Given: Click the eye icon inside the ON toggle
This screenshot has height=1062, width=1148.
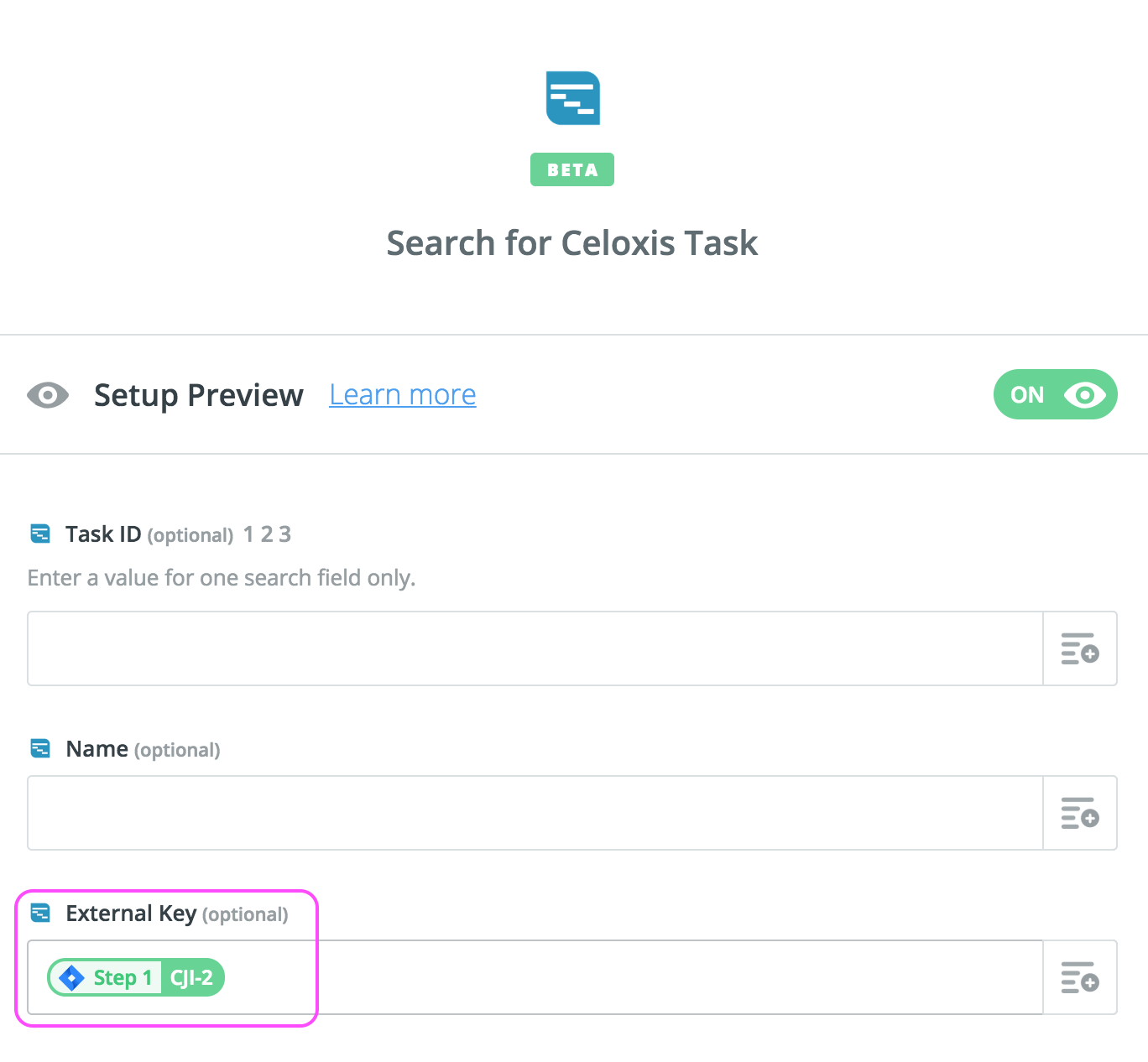Looking at the screenshot, I should click(x=1084, y=394).
